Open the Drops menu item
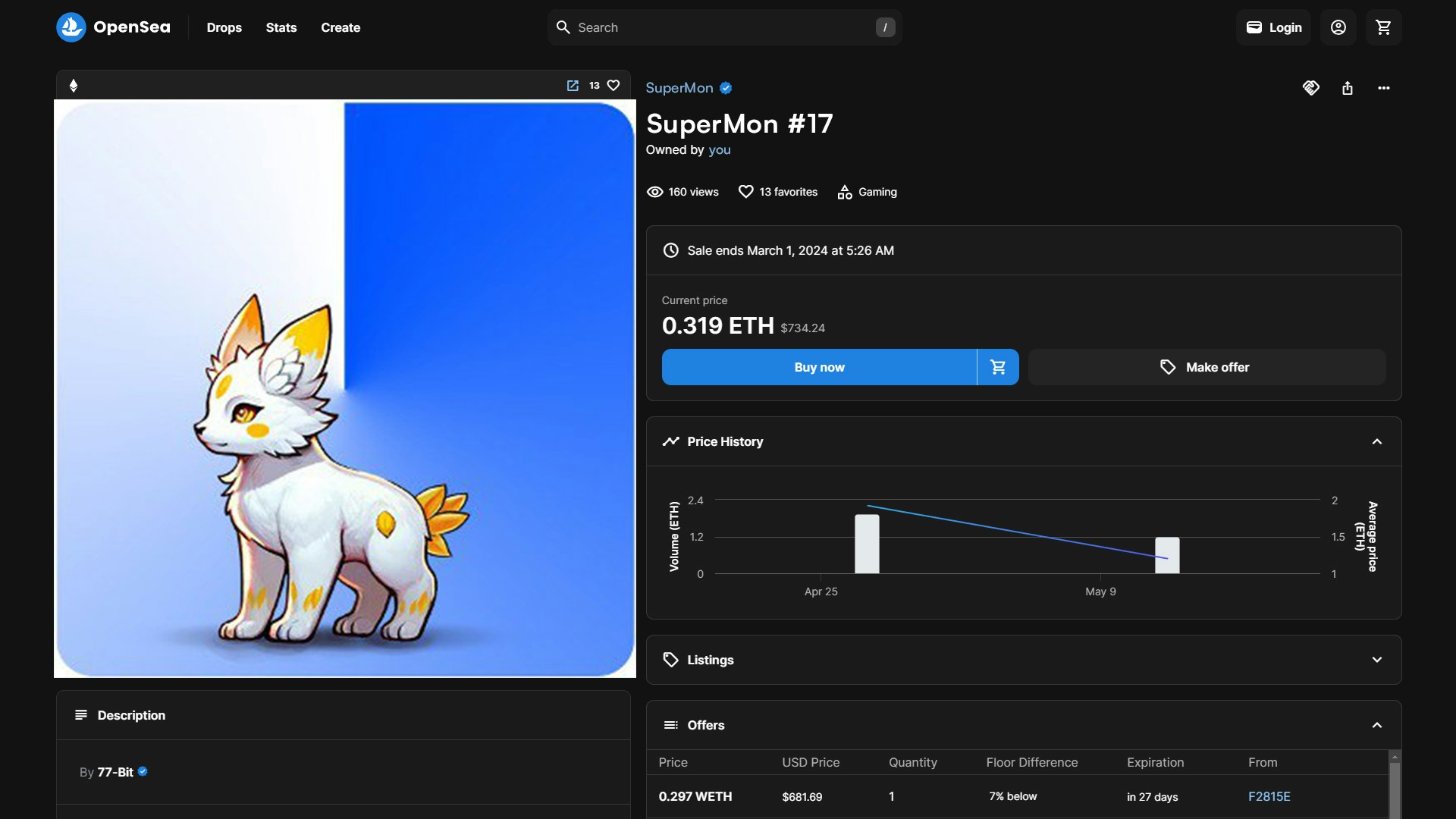Image resolution: width=1456 pixels, height=819 pixels. click(224, 27)
